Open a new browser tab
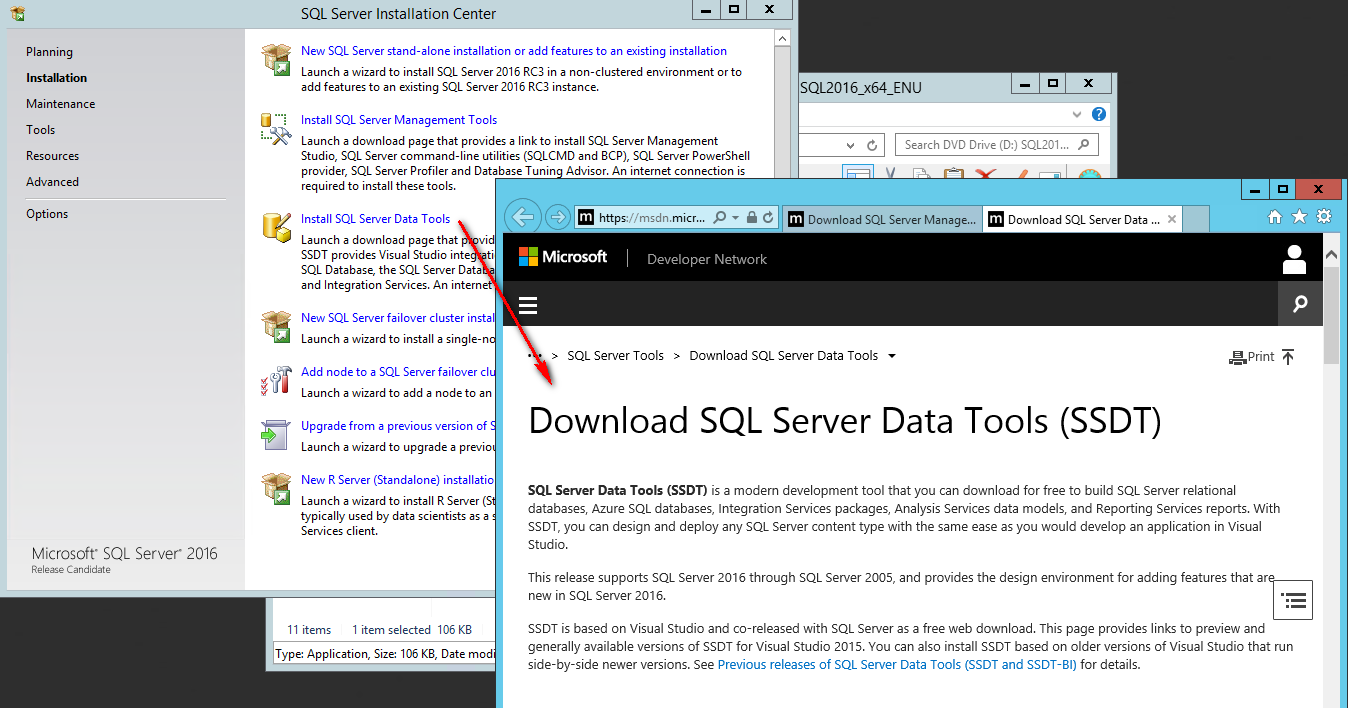 [x=1198, y=220]
